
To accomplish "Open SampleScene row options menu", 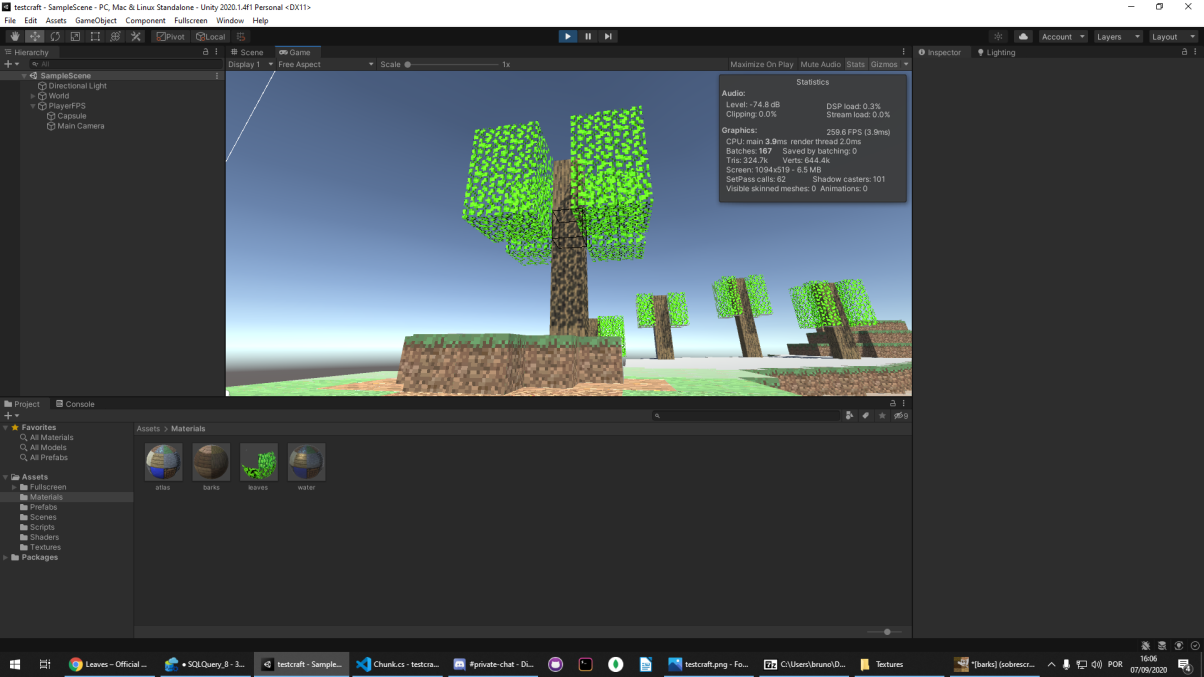I will pos(217,76).
